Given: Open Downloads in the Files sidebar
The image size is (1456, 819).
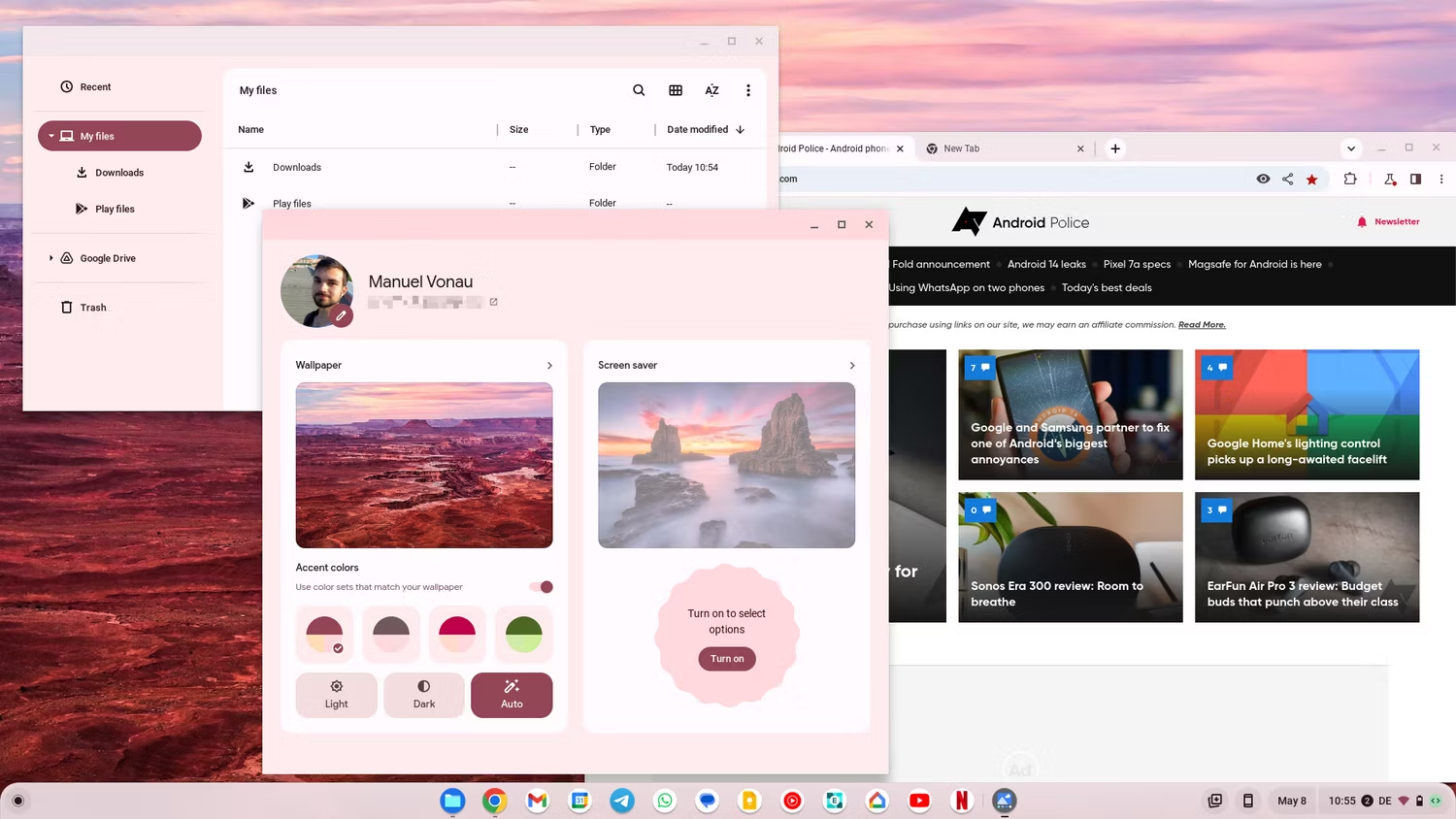Looking at the screenshot, I should [119, 173].
